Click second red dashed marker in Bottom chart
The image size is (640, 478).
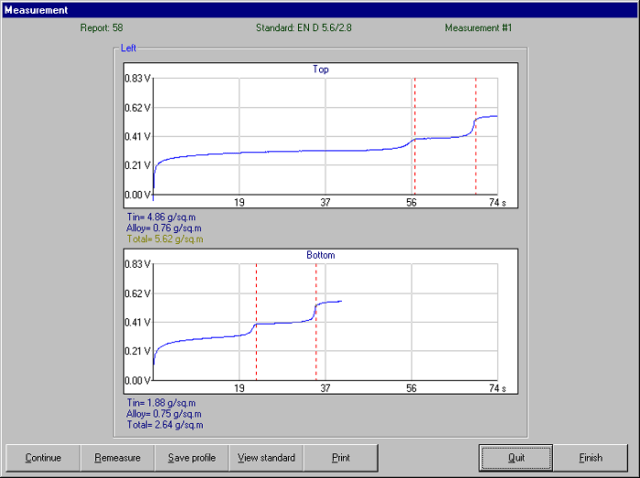tap(316, 322)
